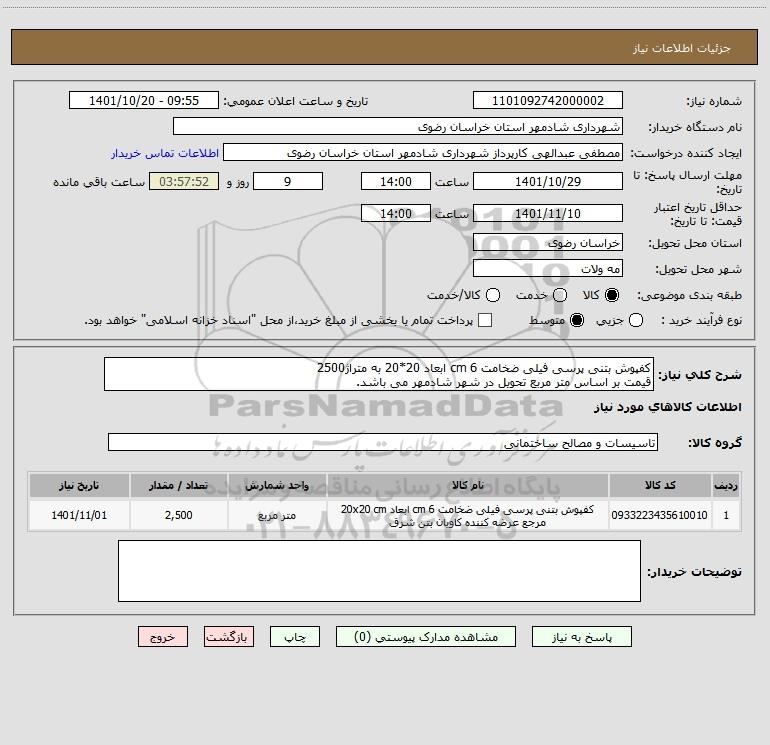Screen dimensions: 770x745
Task: Click the اطلاعات کالاهای مورد نیاز section heading
Action: (x=667, y=407)
